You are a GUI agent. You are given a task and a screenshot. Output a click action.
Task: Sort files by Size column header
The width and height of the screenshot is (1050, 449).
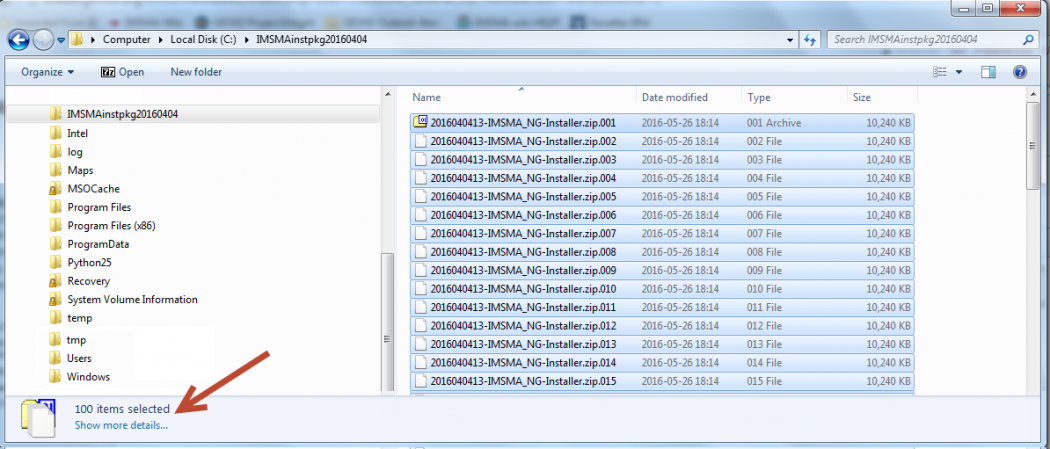(x=861, y=98)
